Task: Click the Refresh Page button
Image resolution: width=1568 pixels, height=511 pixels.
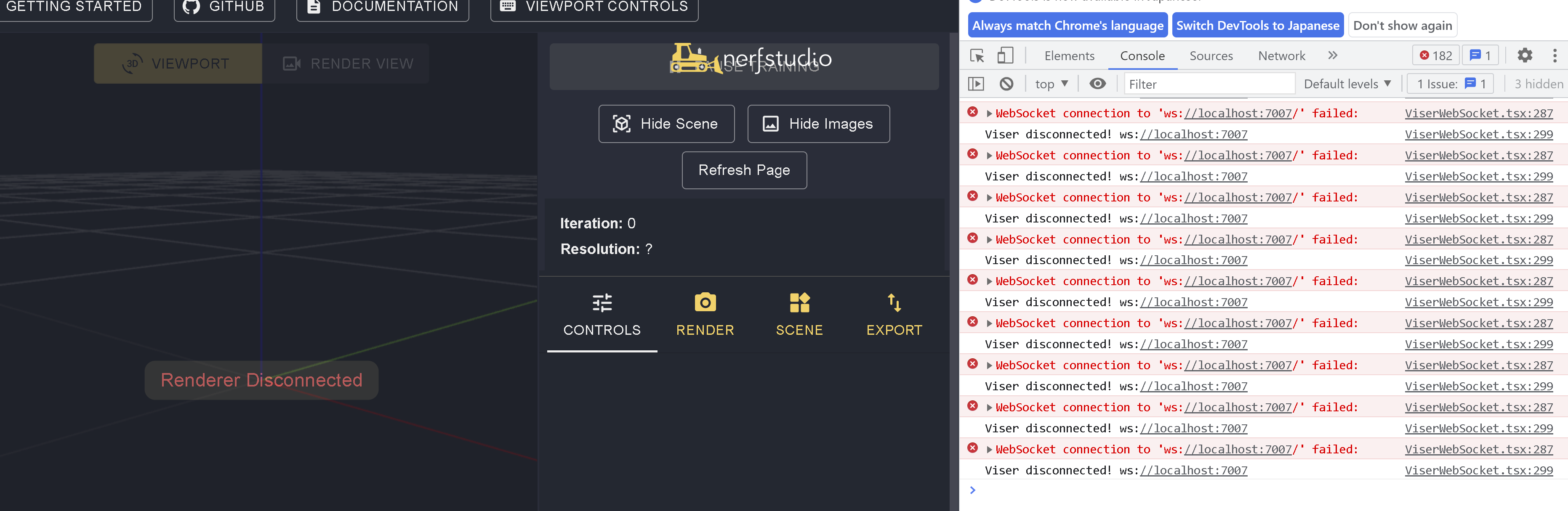Action: click(x=744, y=170)
